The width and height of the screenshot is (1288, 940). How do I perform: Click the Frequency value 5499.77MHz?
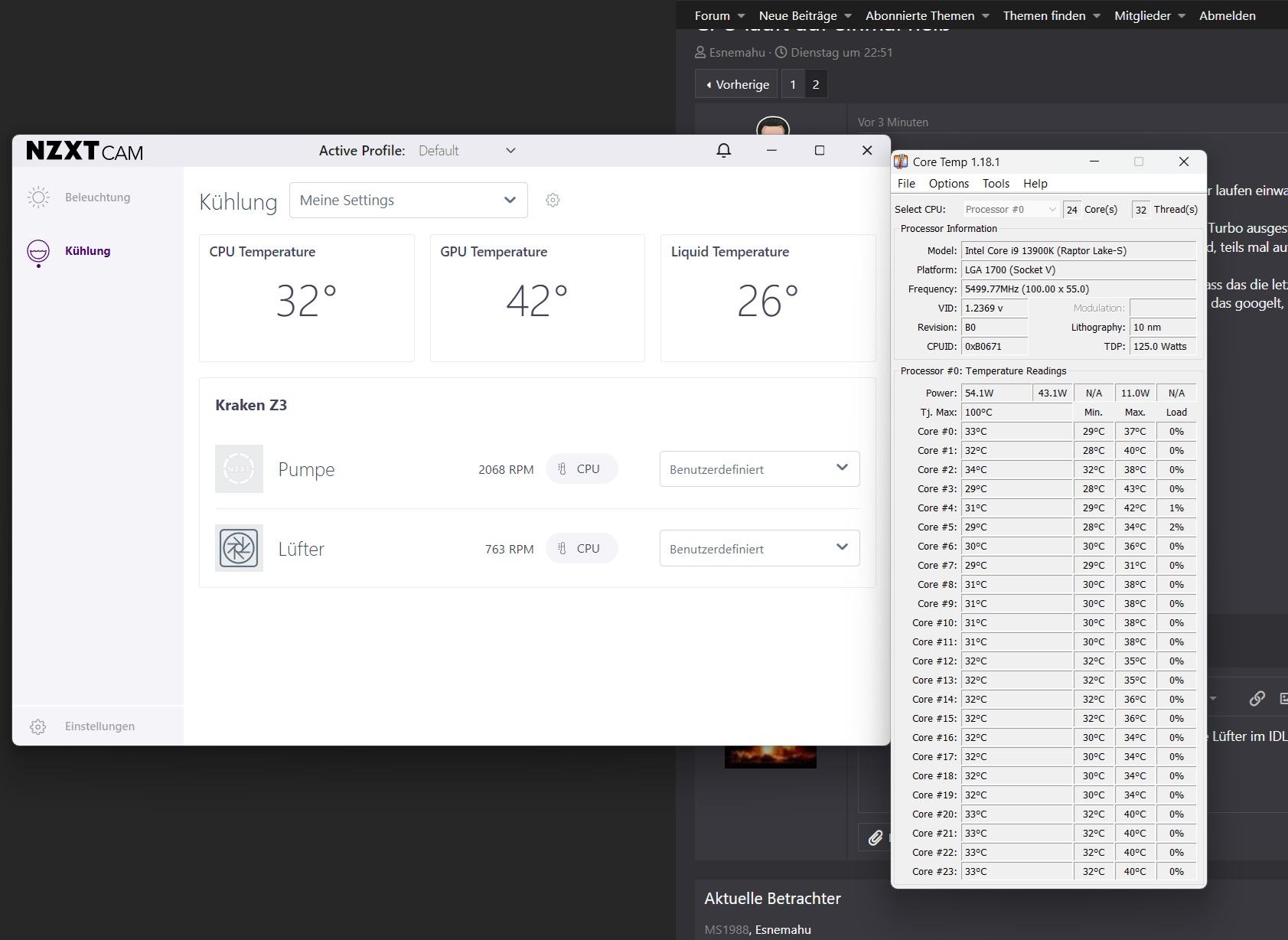[x=1078, y=289]
